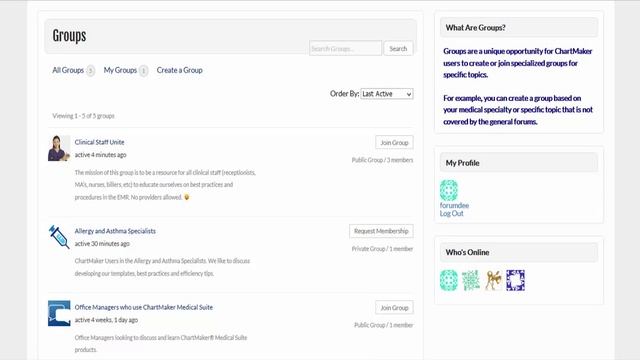Click the 'Public Group / 3 members' text

tap(382, 160)
